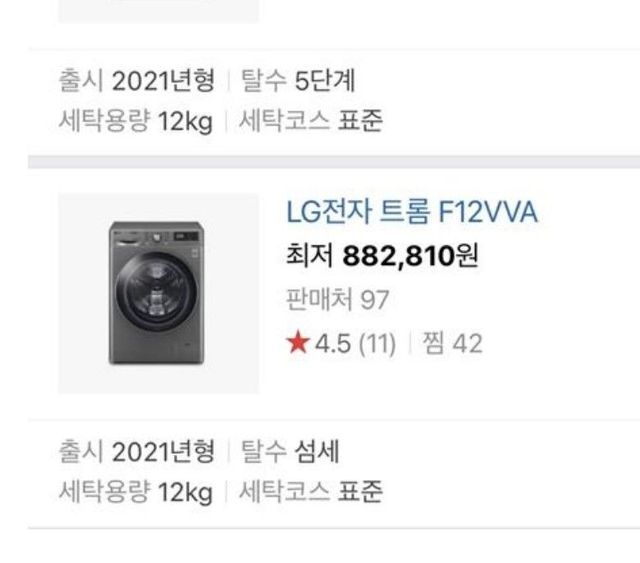Image resolution: width=640 pixels, height=563 pixels.
Task: Click the gray divider between listings
Action: click(x=334, y=162)
